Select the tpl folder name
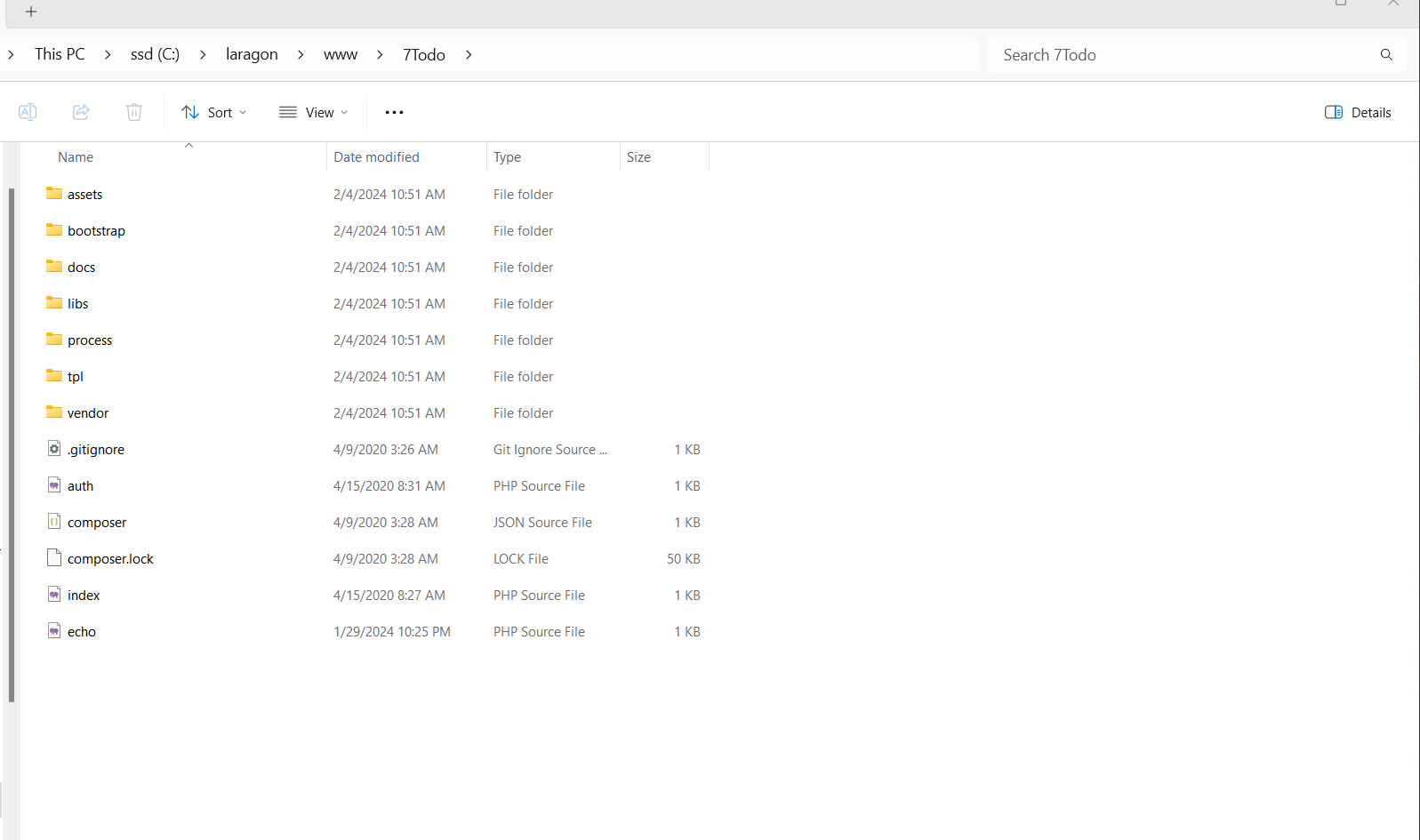The image size is (1420, 840). coord(75,377)
